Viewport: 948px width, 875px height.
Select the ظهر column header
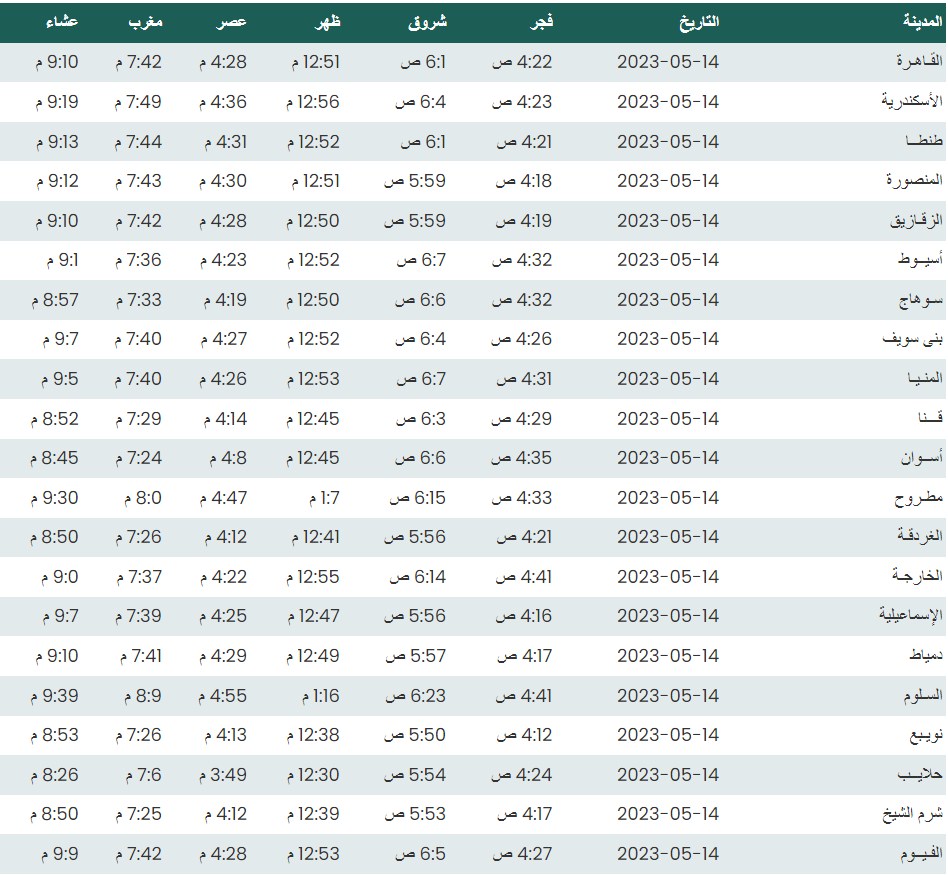click(x=328, y=21)
